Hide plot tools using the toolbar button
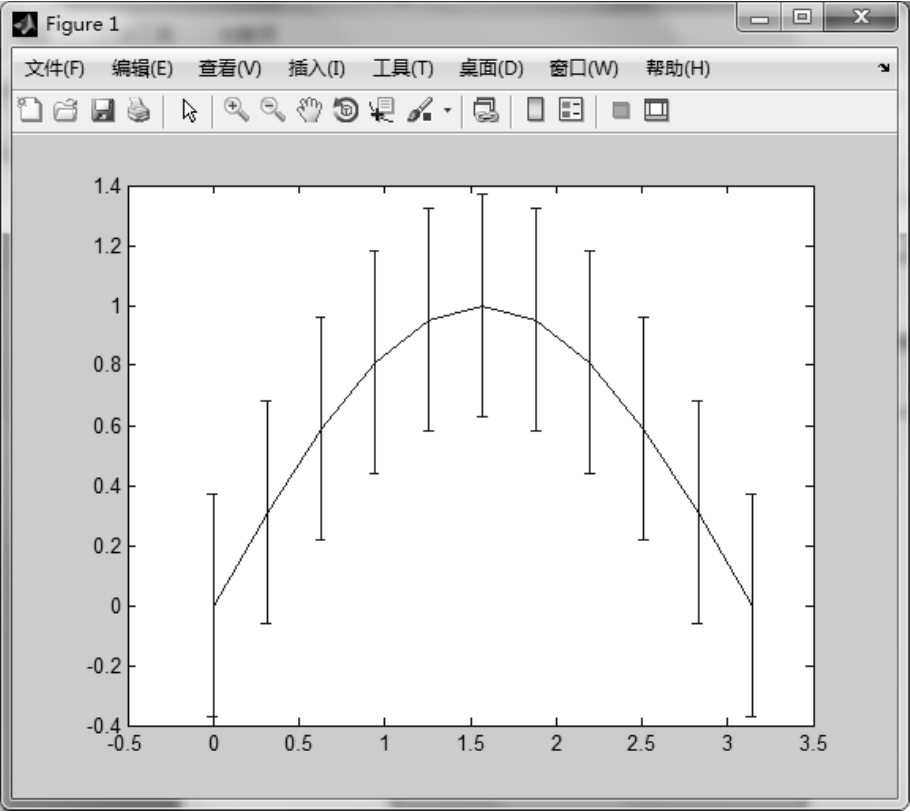This screenshot has height=812, width=910. [621, 111]
